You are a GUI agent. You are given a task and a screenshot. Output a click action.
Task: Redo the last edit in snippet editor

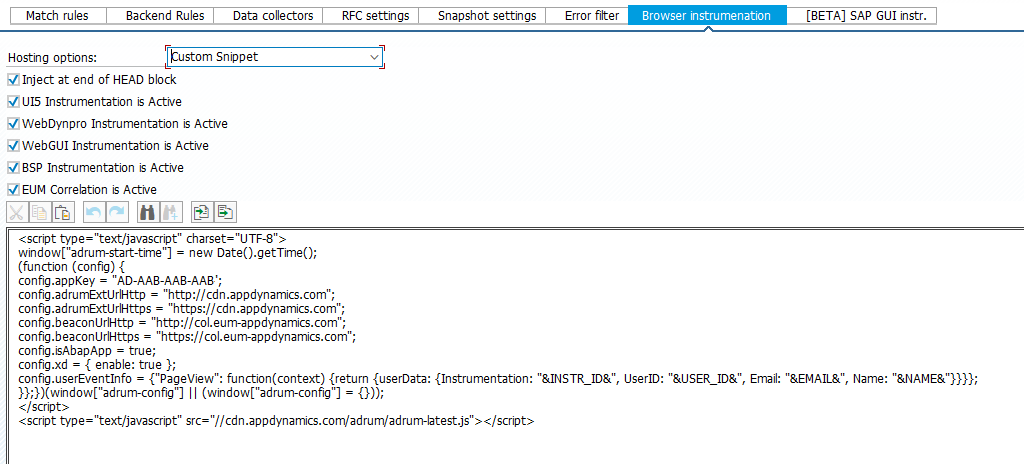117,212
